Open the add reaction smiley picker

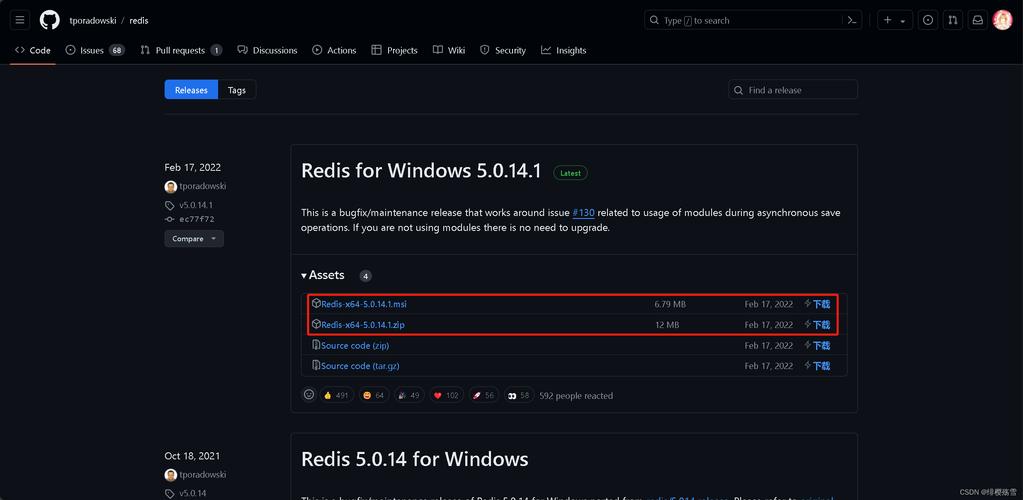tap(309, 395)
